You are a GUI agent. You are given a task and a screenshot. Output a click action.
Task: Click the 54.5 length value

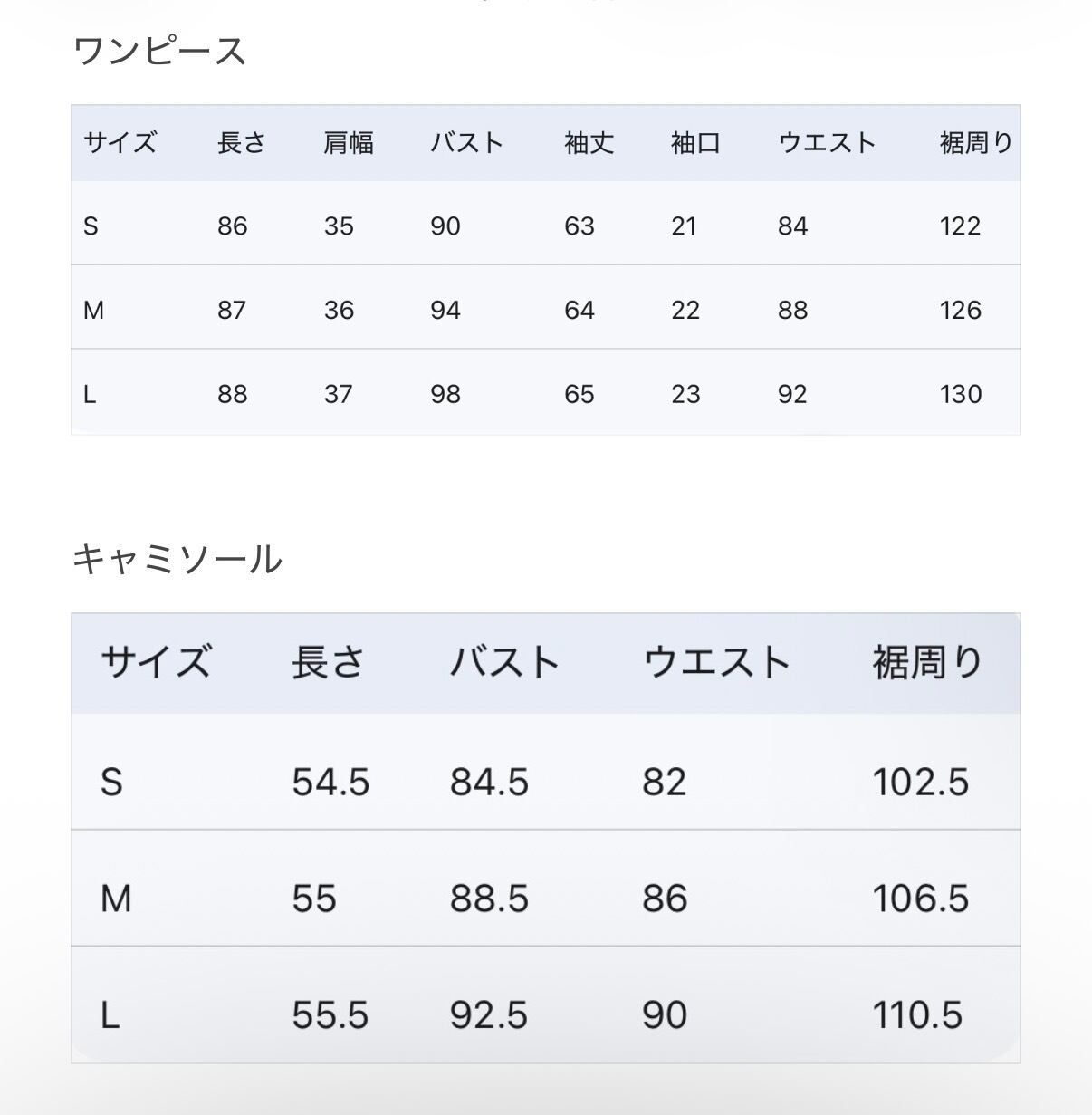tap(330, 782)
